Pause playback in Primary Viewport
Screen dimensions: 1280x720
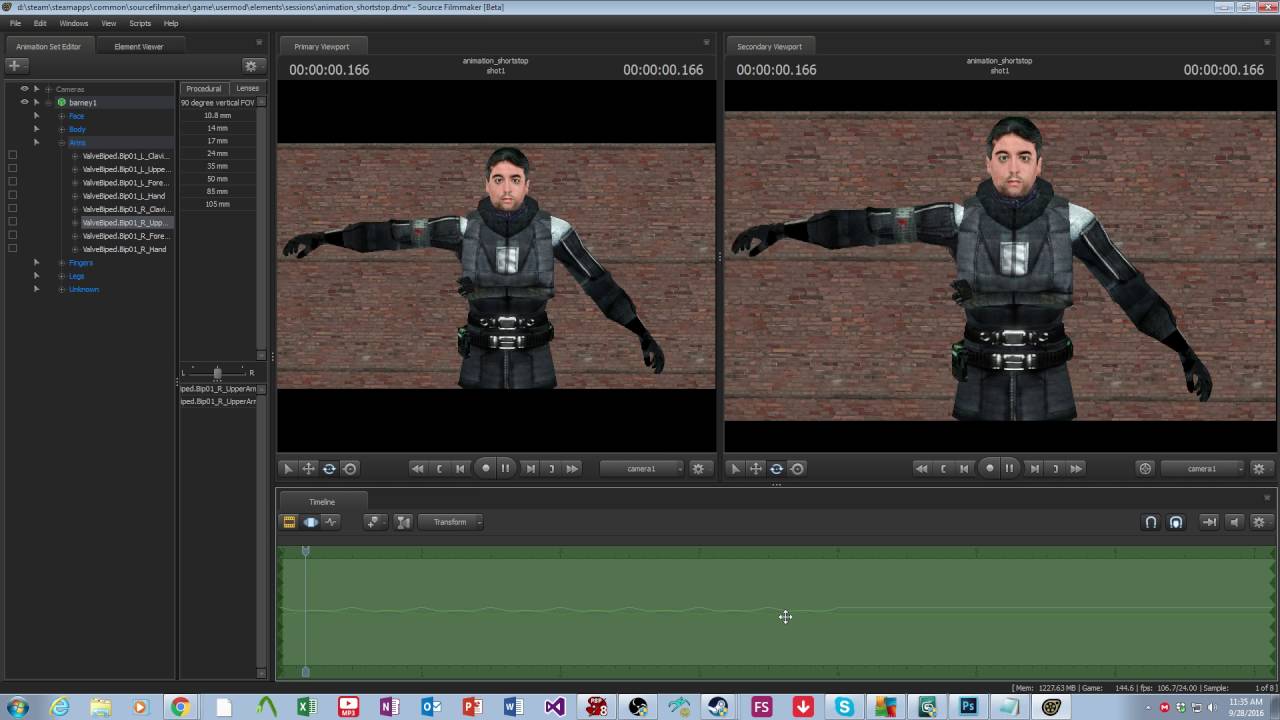(506, 468)
